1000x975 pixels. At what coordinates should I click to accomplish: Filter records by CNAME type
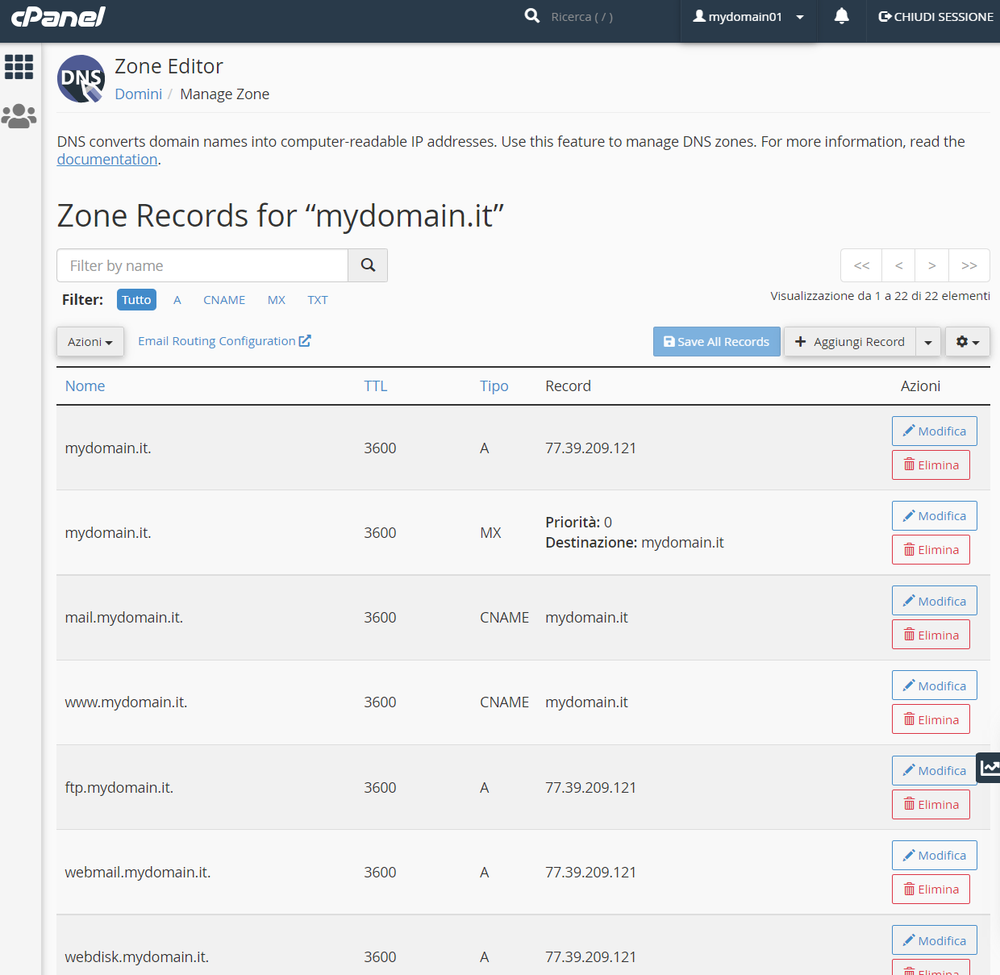(x=224, y=300)
